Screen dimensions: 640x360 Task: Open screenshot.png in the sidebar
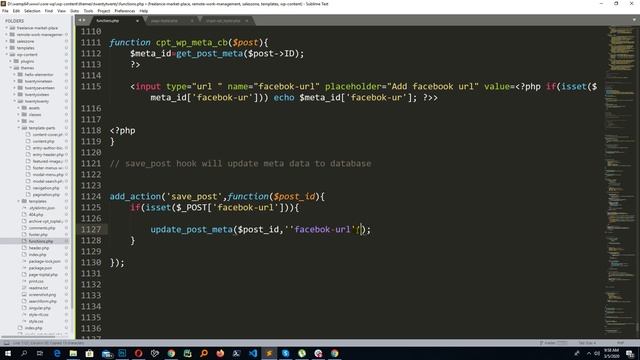pos(42,295)
